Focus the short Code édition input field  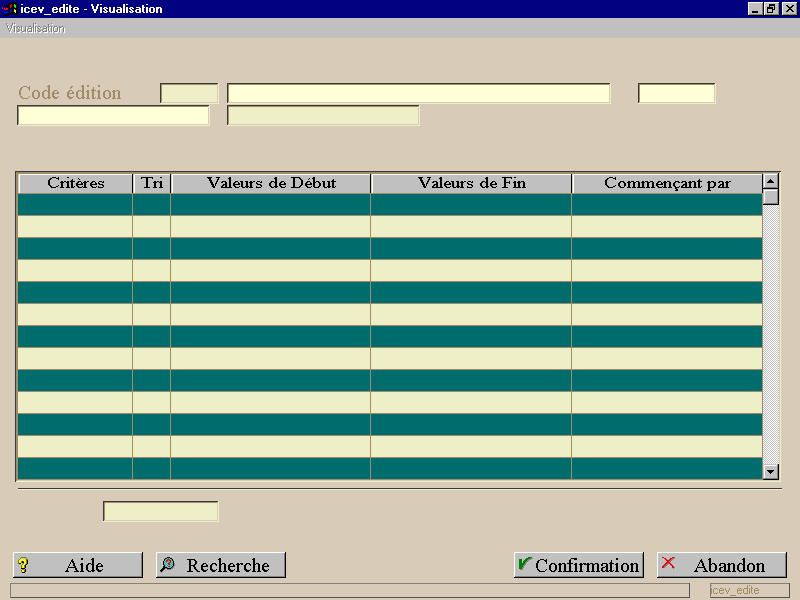tap(189, 93)
